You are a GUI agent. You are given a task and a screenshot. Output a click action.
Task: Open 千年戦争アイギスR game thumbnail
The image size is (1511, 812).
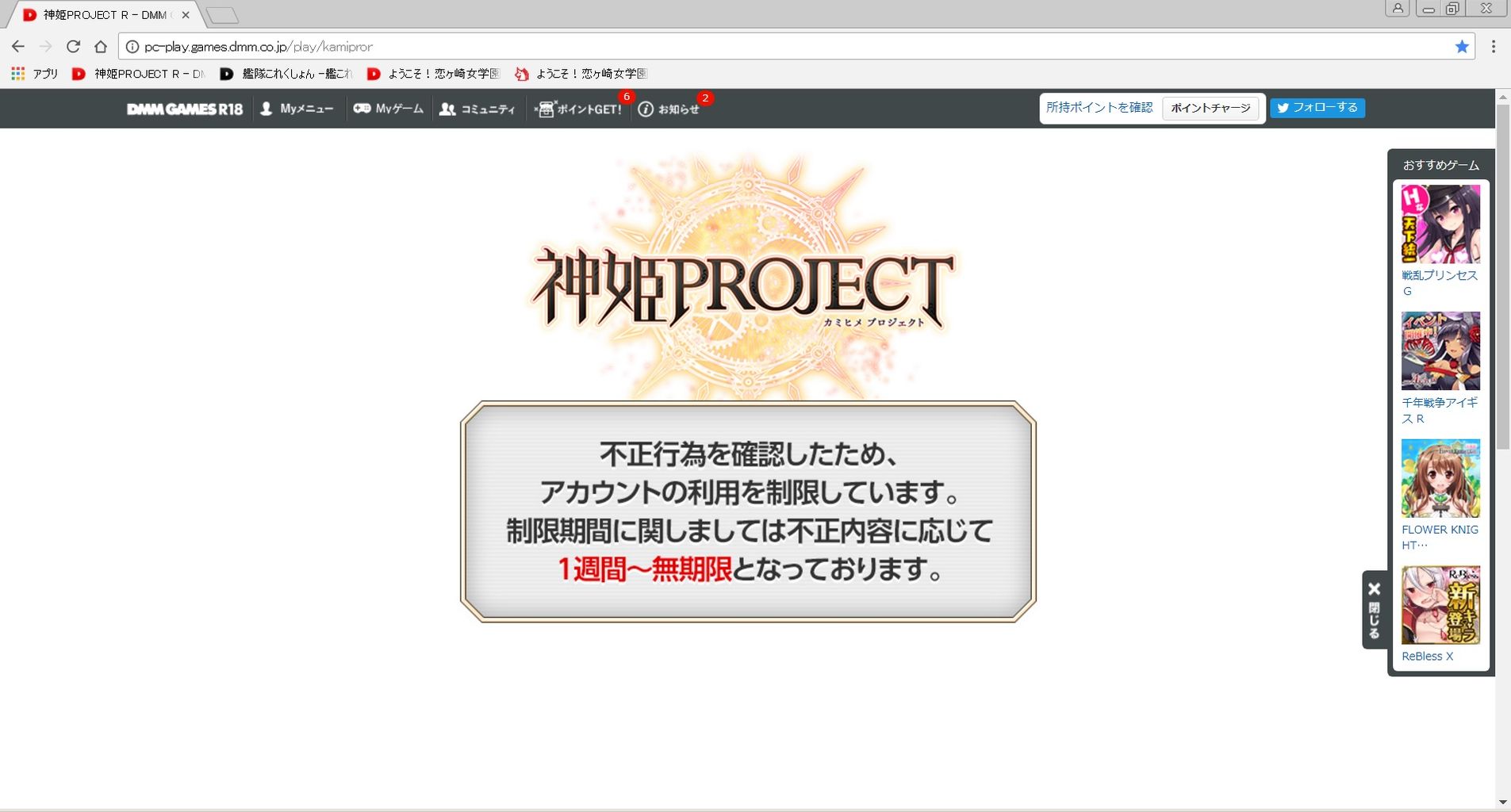point(1440,350)
